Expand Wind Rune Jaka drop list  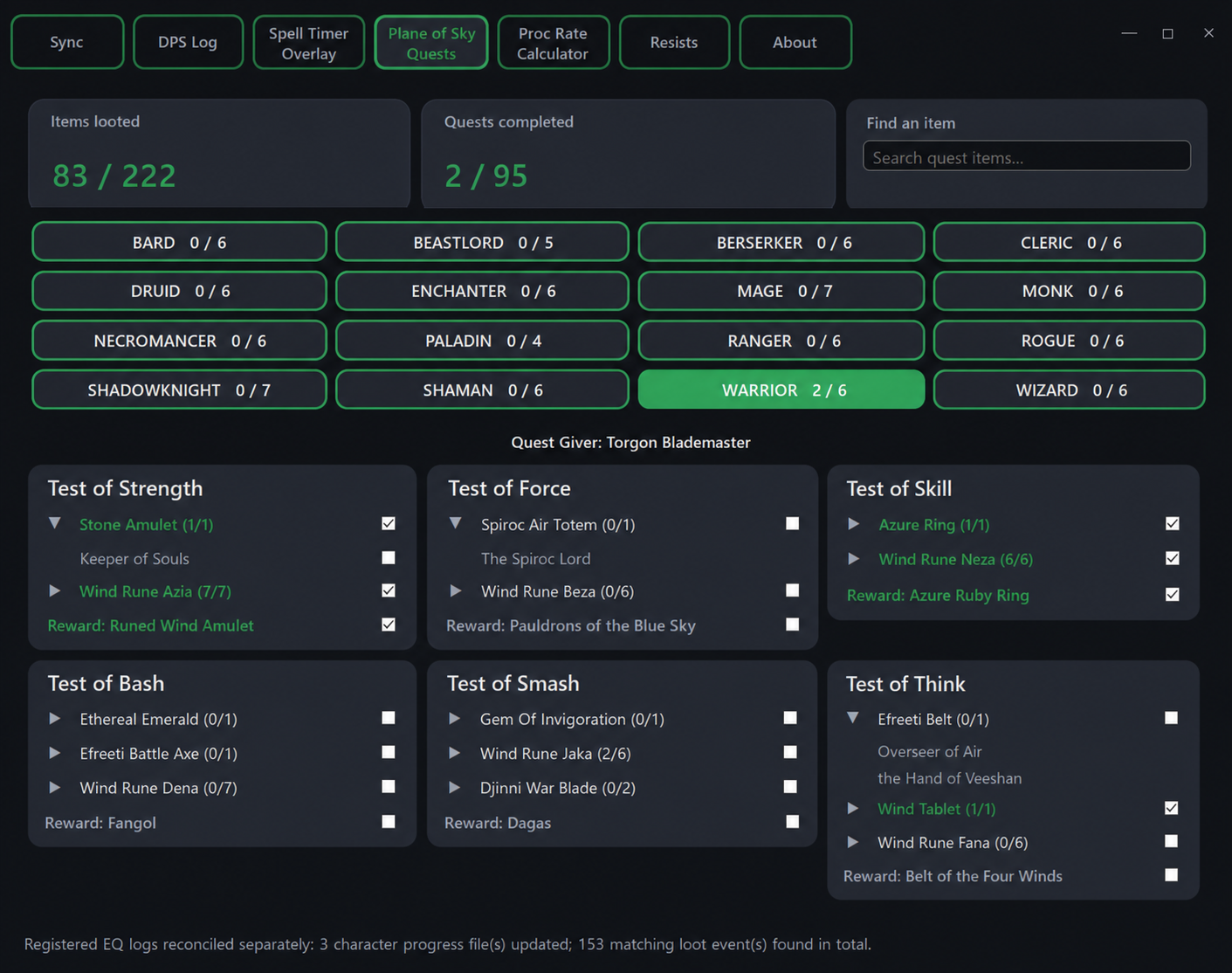click(x=454, y=752)
